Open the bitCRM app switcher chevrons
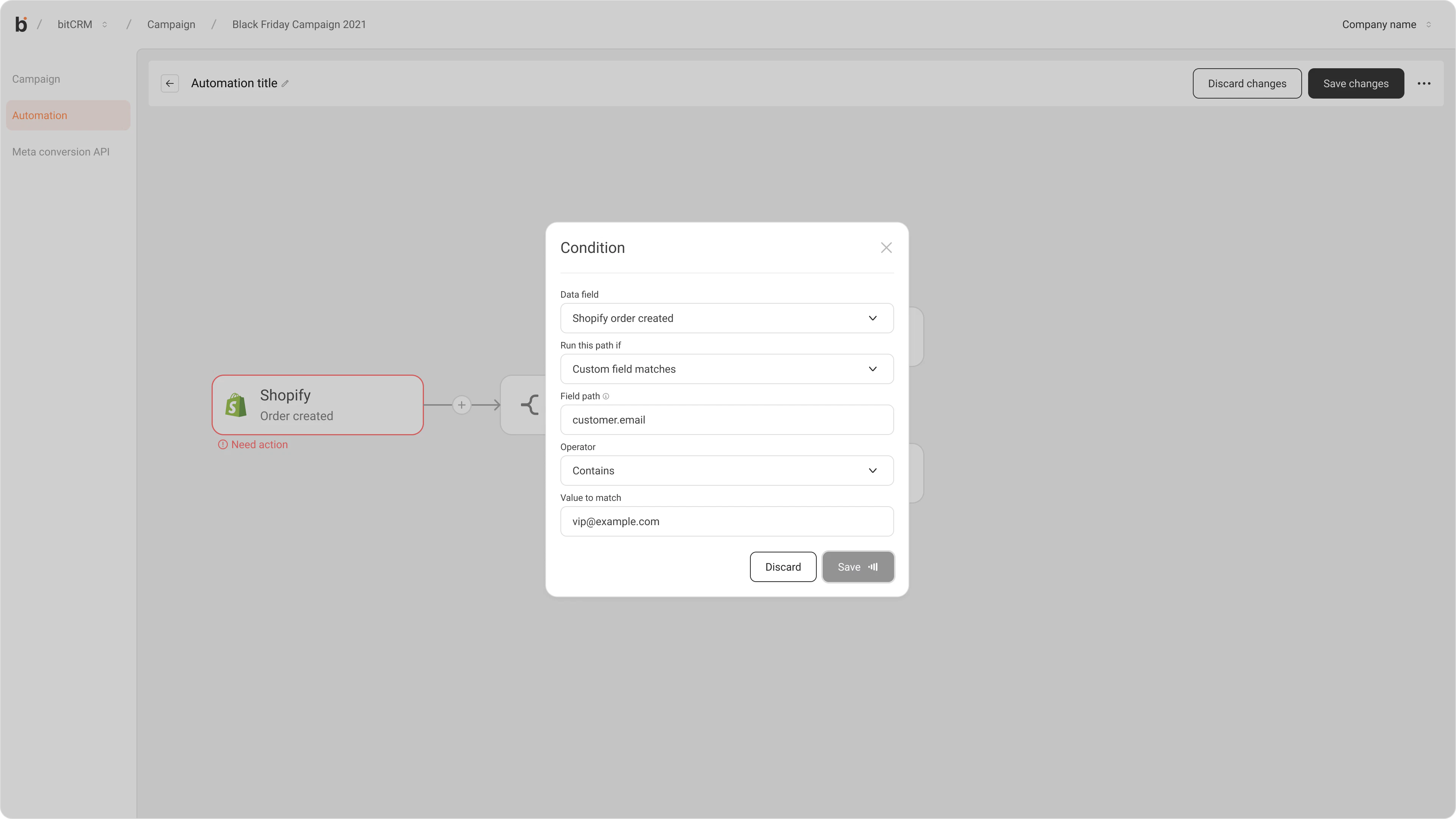Viewport: 1456px width, 819px height. (105, 24)
